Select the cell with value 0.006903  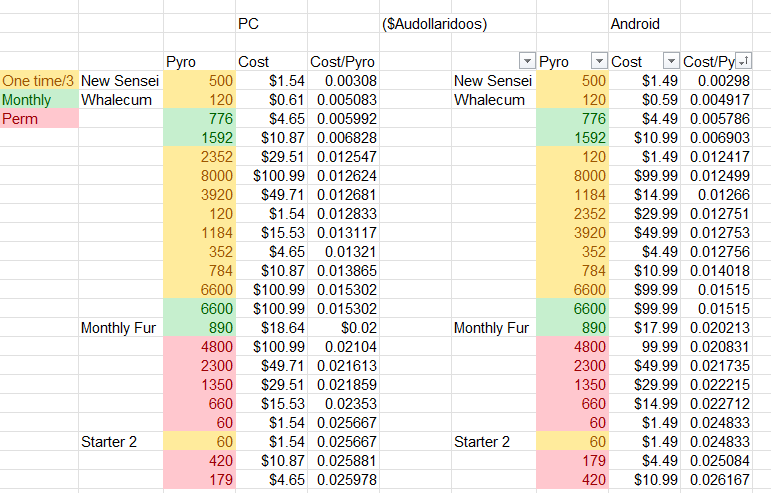(x=716, y=138)
